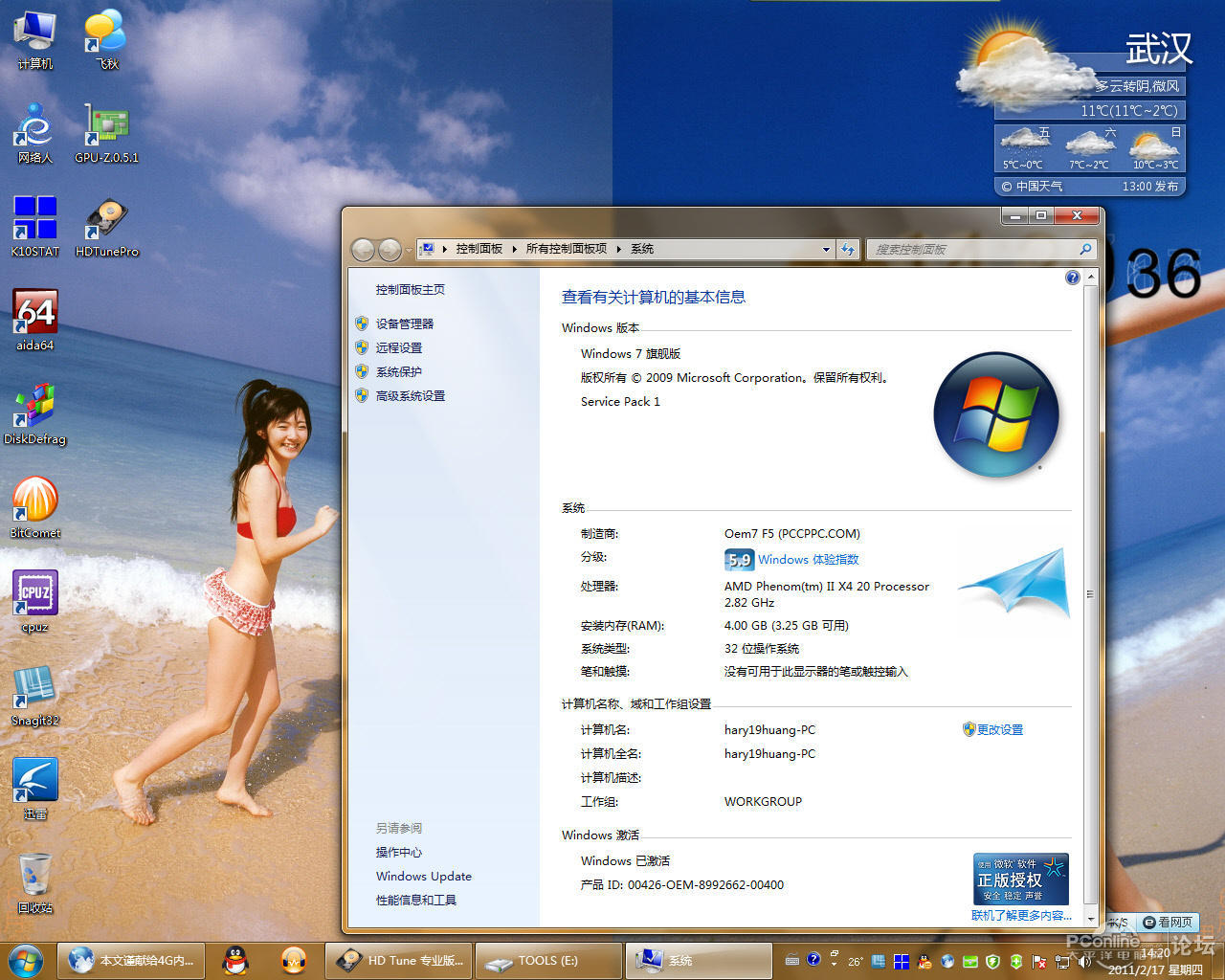Click the Windows Start orb

(x=25, y=961)
